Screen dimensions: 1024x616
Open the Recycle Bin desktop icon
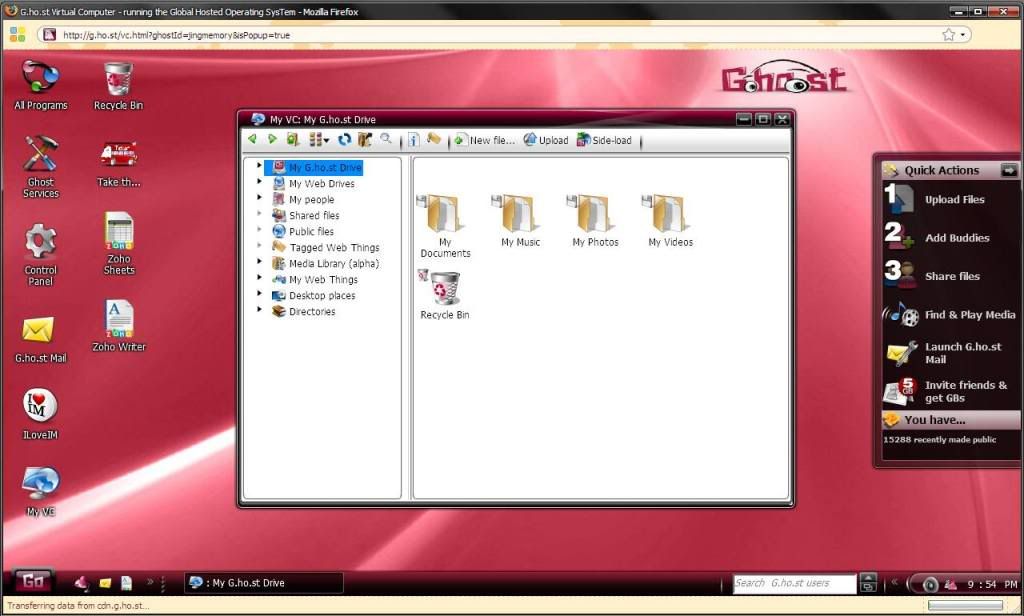[118, 85]
